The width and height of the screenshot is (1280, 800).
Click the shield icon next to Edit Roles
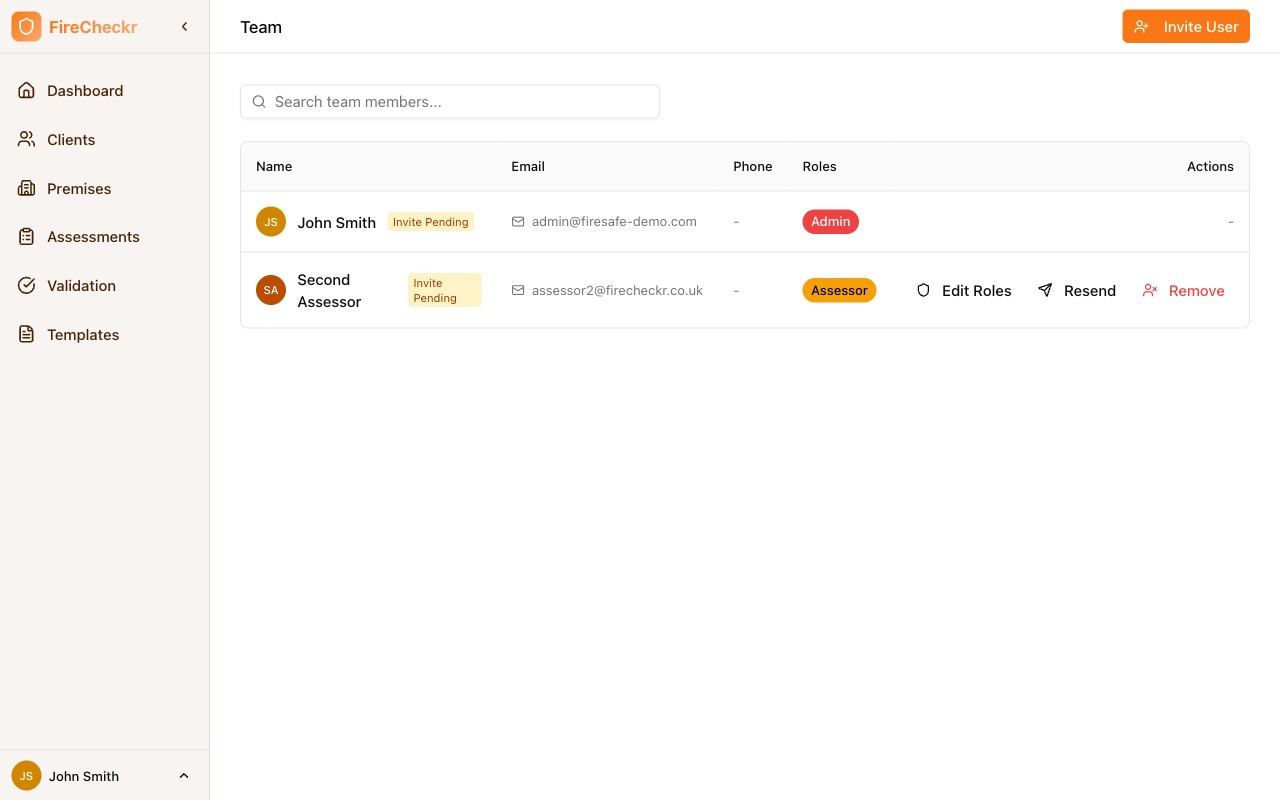click(x=923, y=290)
